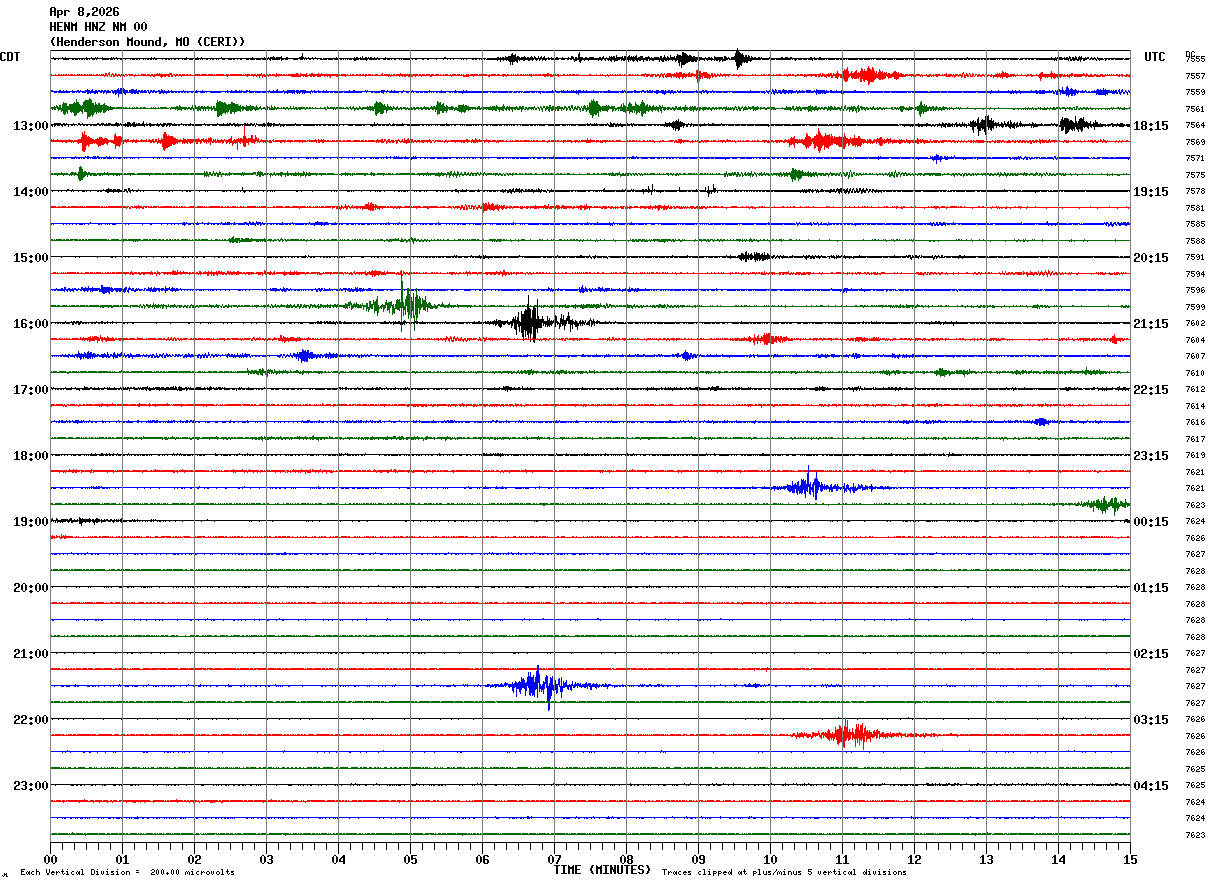Click the Traces clipped at plus/minus 5 note
Image resolution: width=1210 pixels, height=886 pixels.
[784, 873]
